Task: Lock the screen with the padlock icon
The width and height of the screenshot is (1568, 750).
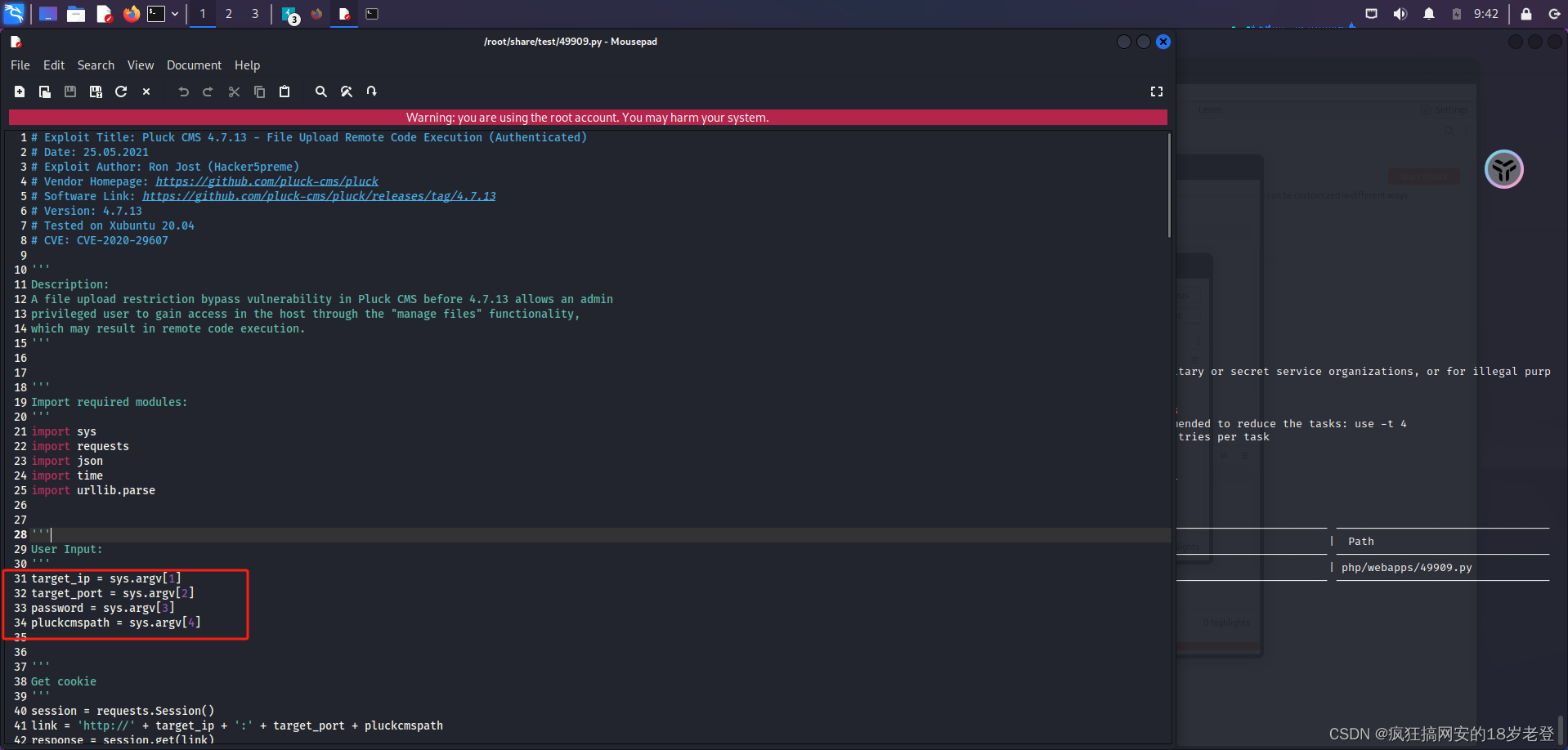Action: pos(1526,14)
